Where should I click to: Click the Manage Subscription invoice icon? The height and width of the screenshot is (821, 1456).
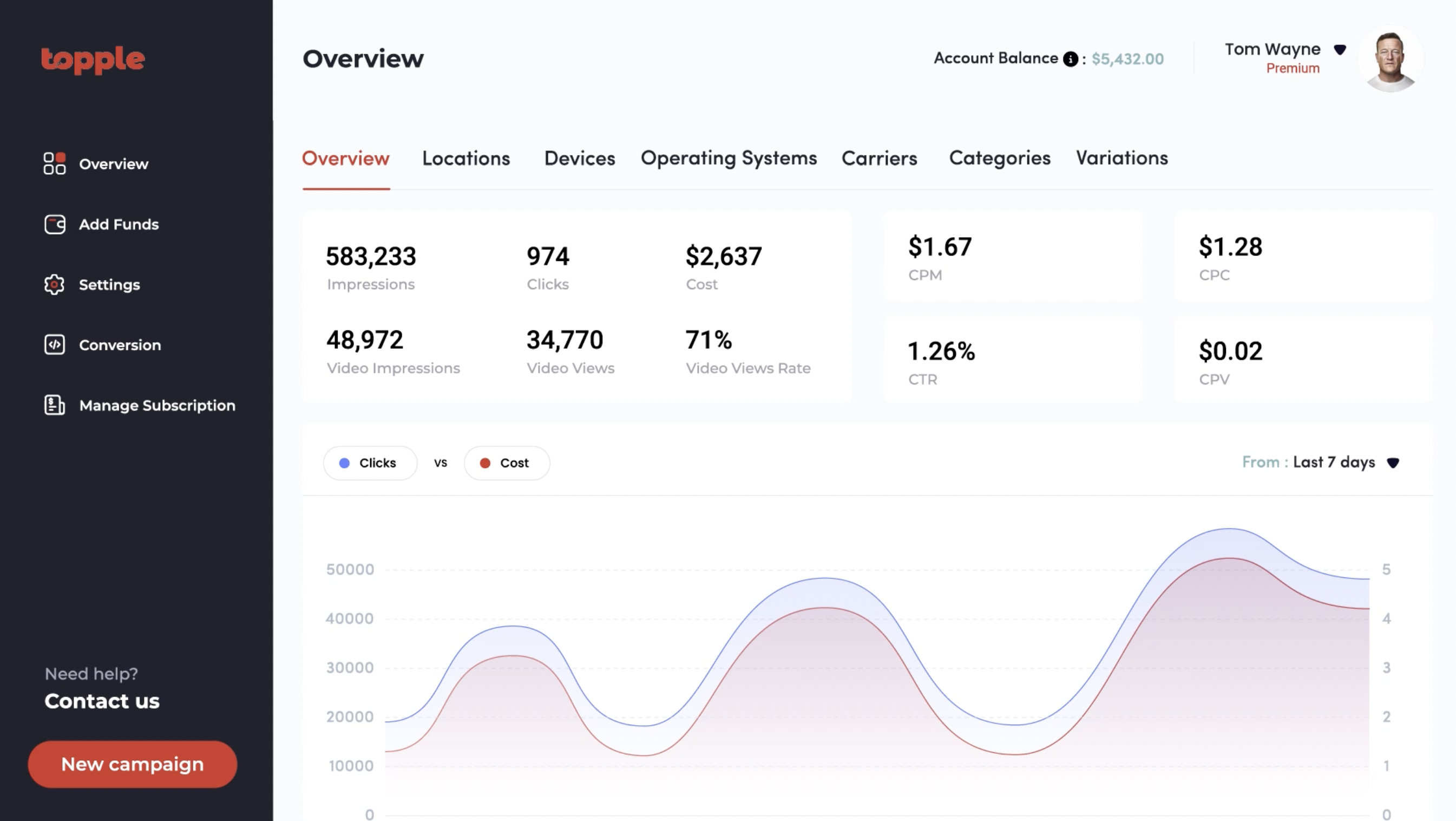point(54,405)
